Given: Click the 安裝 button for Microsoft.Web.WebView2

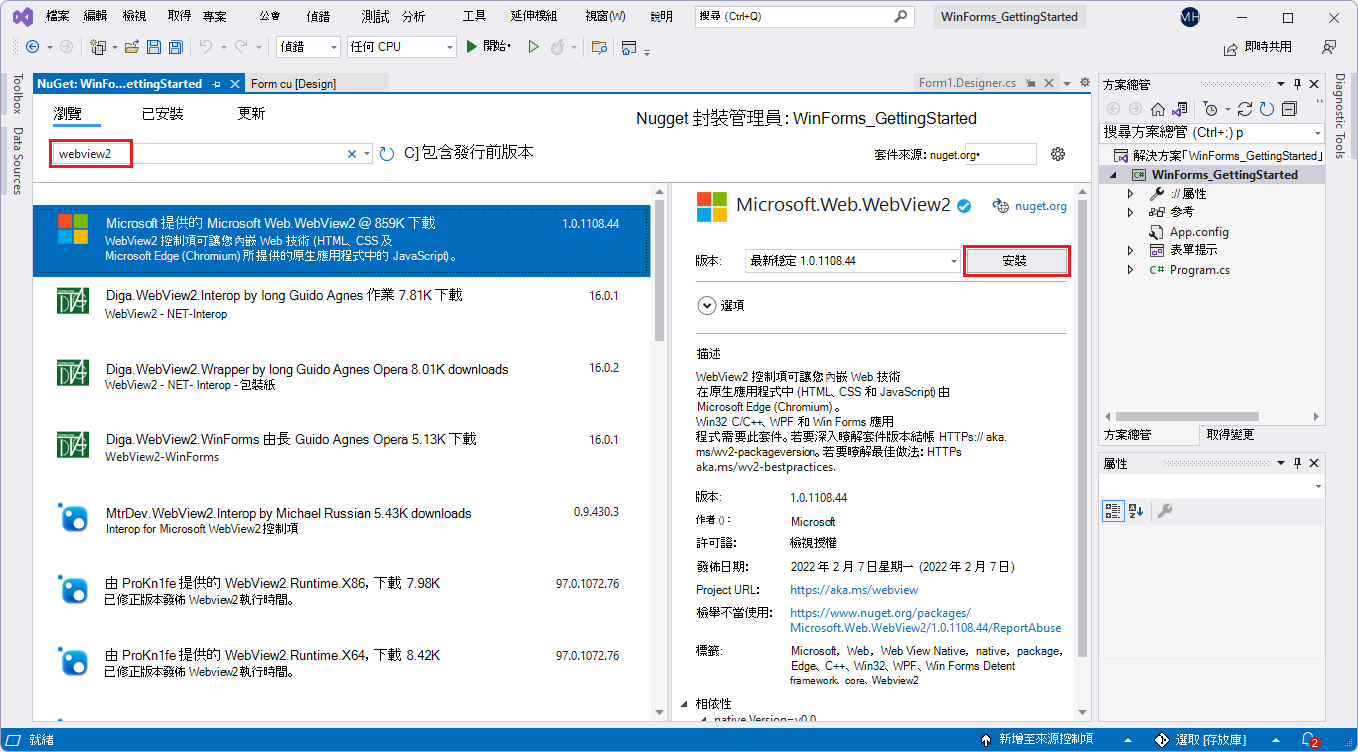Looking at the screenshot, I should click(x=1017, y=260).
